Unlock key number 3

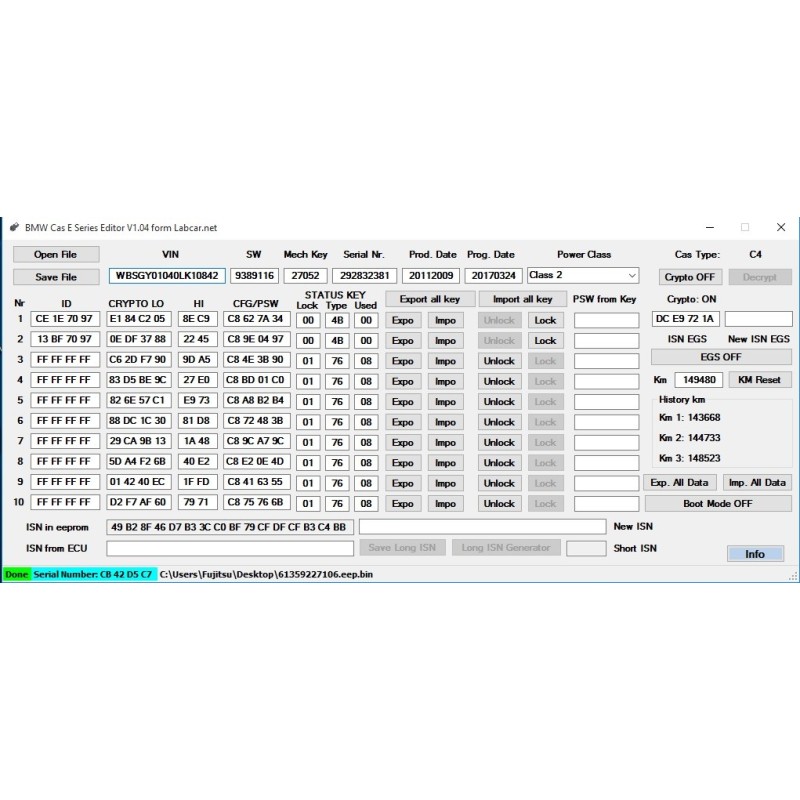click(x=499, y=361)
